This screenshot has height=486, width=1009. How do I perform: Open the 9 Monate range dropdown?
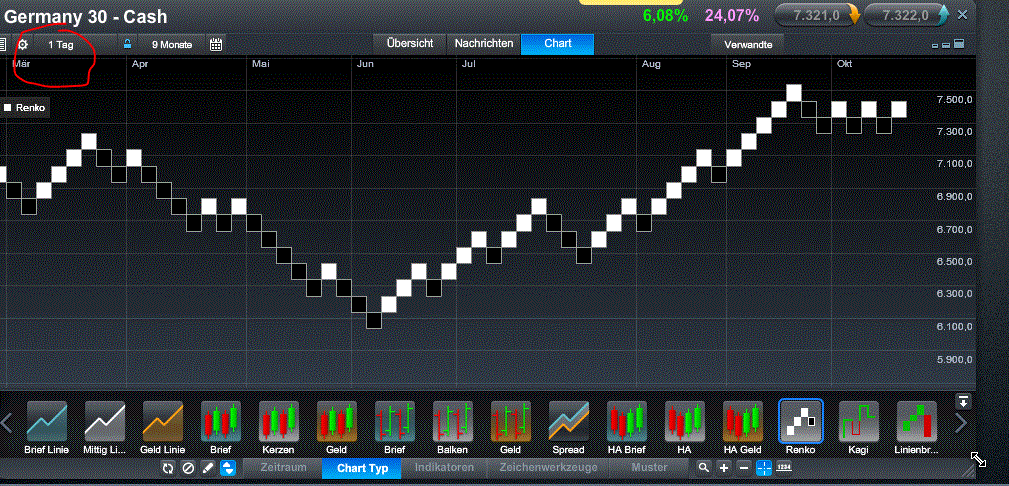tap(172, 44)
